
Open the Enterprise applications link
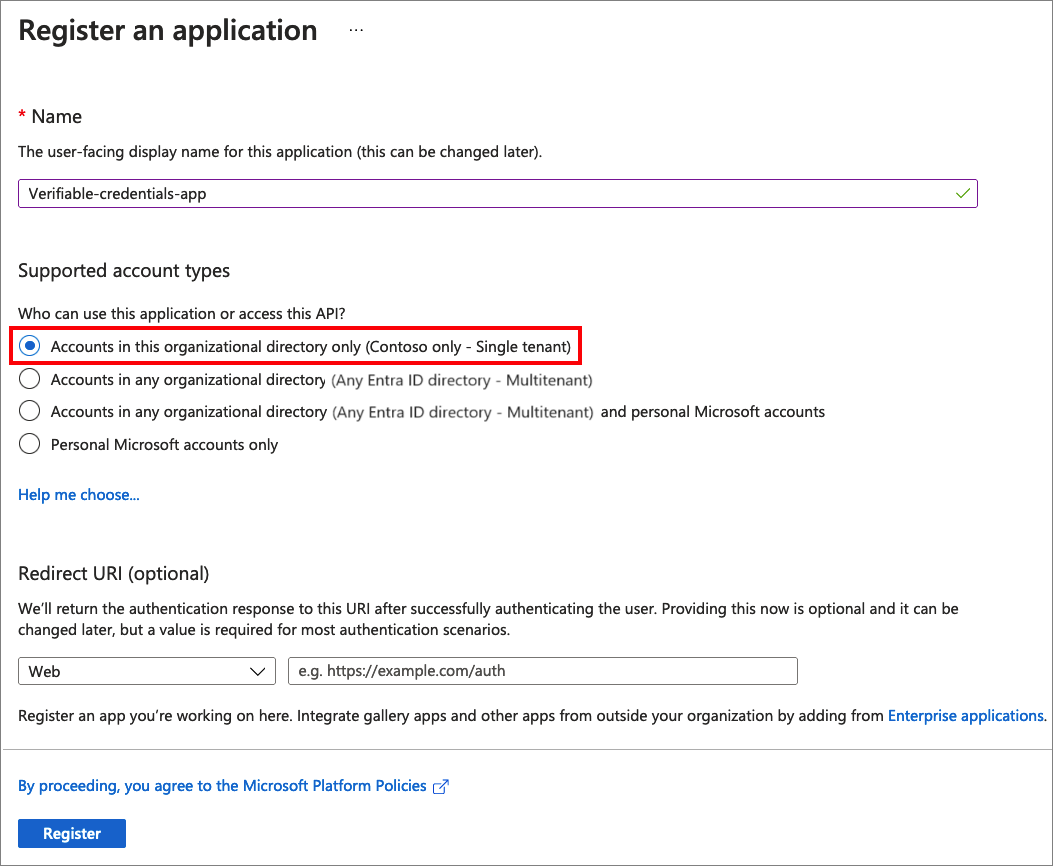coord(966,716)
